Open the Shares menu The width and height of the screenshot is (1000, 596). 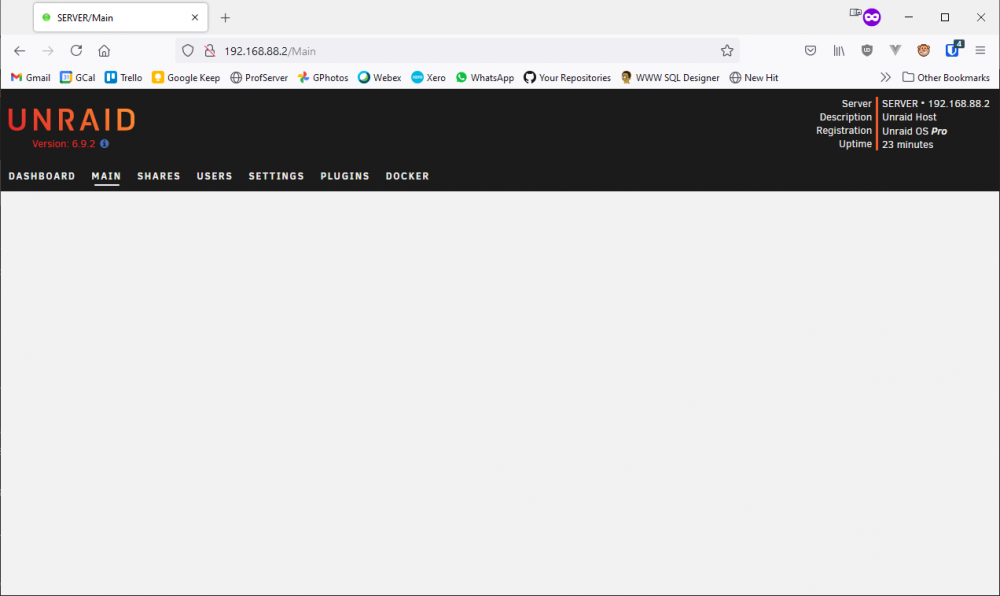[159, 176]
